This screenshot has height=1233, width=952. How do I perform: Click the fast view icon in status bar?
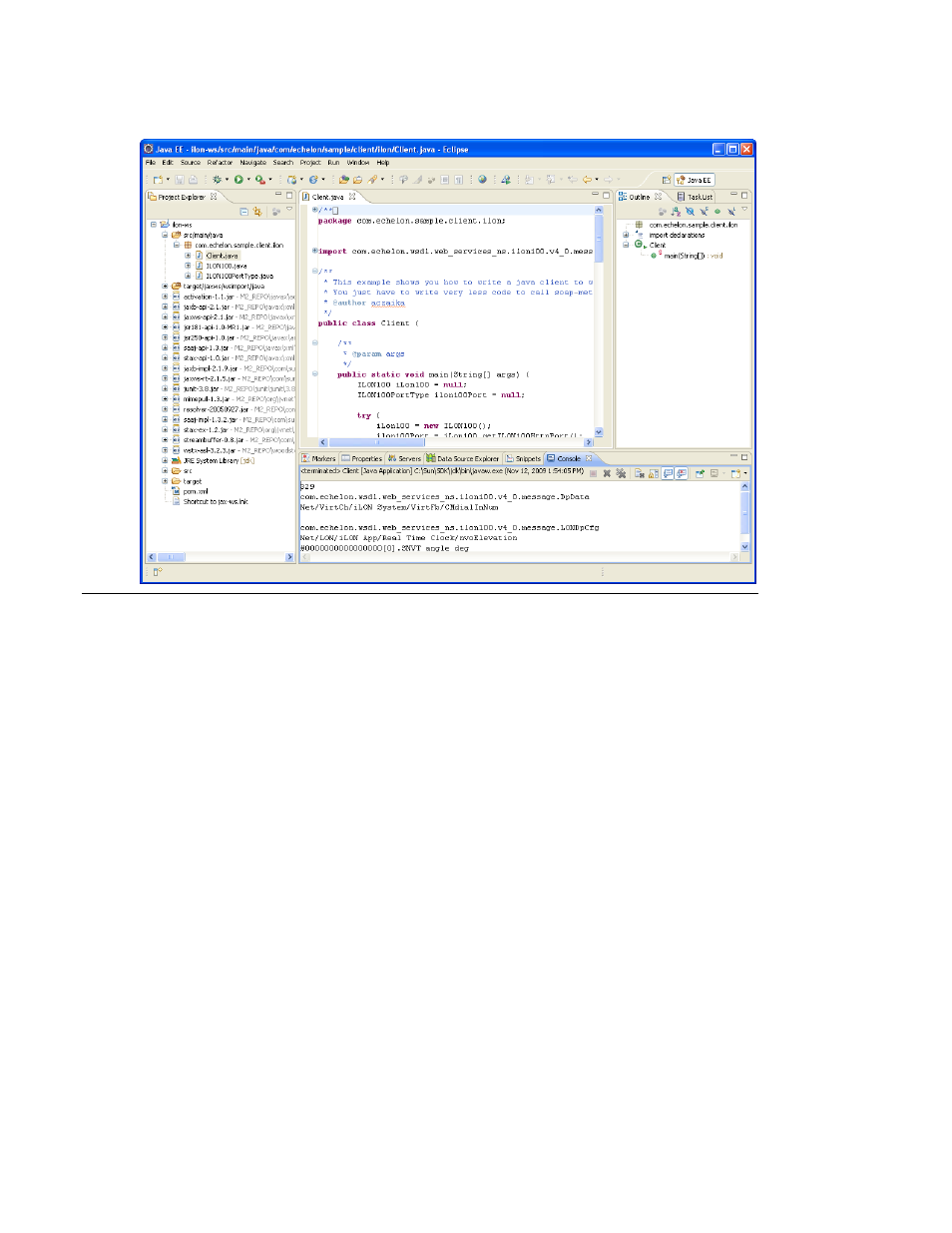(157, 572)
